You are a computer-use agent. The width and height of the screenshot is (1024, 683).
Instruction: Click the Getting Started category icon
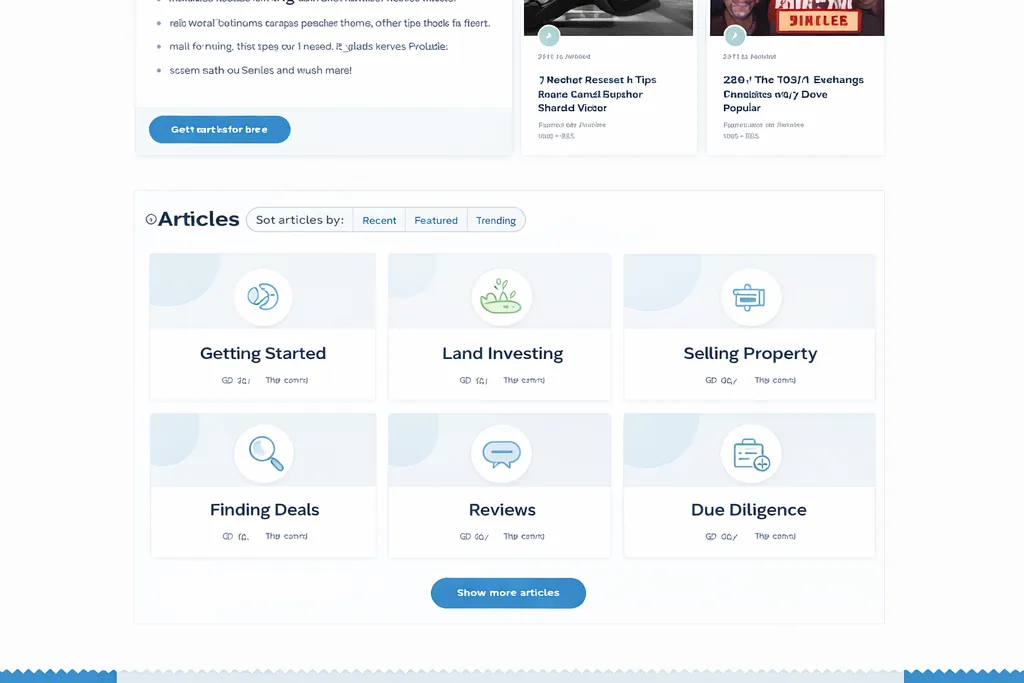[x=263, y=296]
